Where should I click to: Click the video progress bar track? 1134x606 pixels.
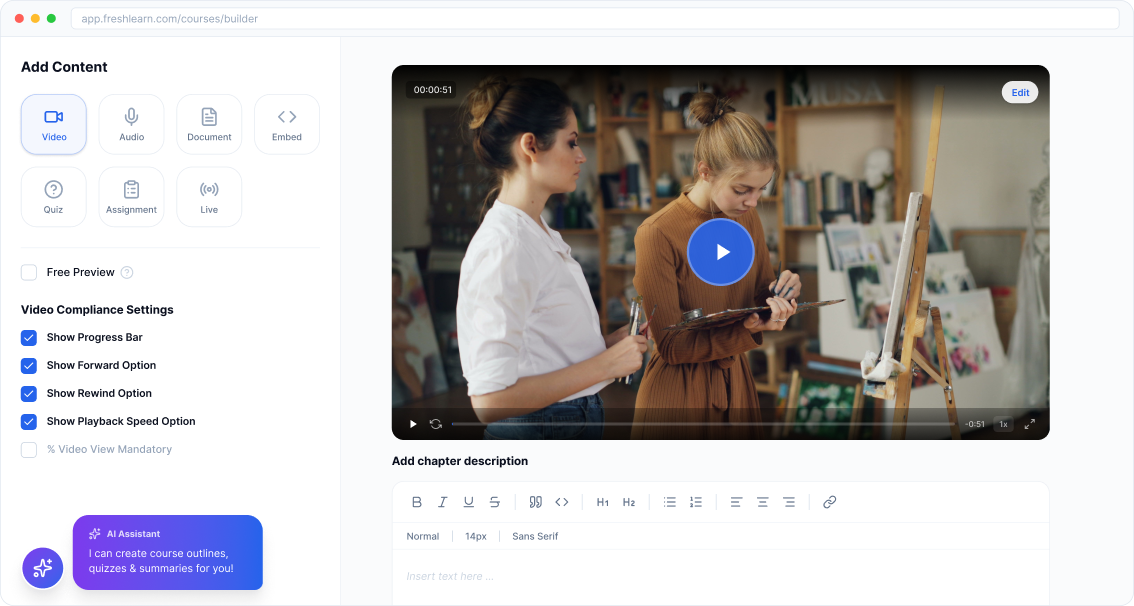[x=703, y=424]
